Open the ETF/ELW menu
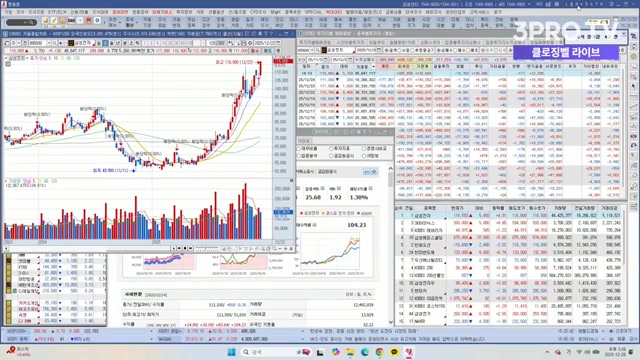Screen dimensions: 640x360 (57, 12)
